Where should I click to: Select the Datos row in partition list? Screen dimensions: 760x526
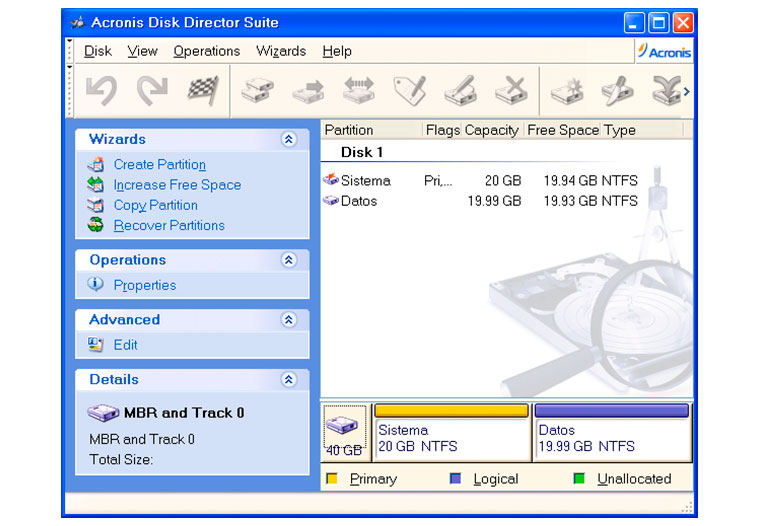point(480,201)
